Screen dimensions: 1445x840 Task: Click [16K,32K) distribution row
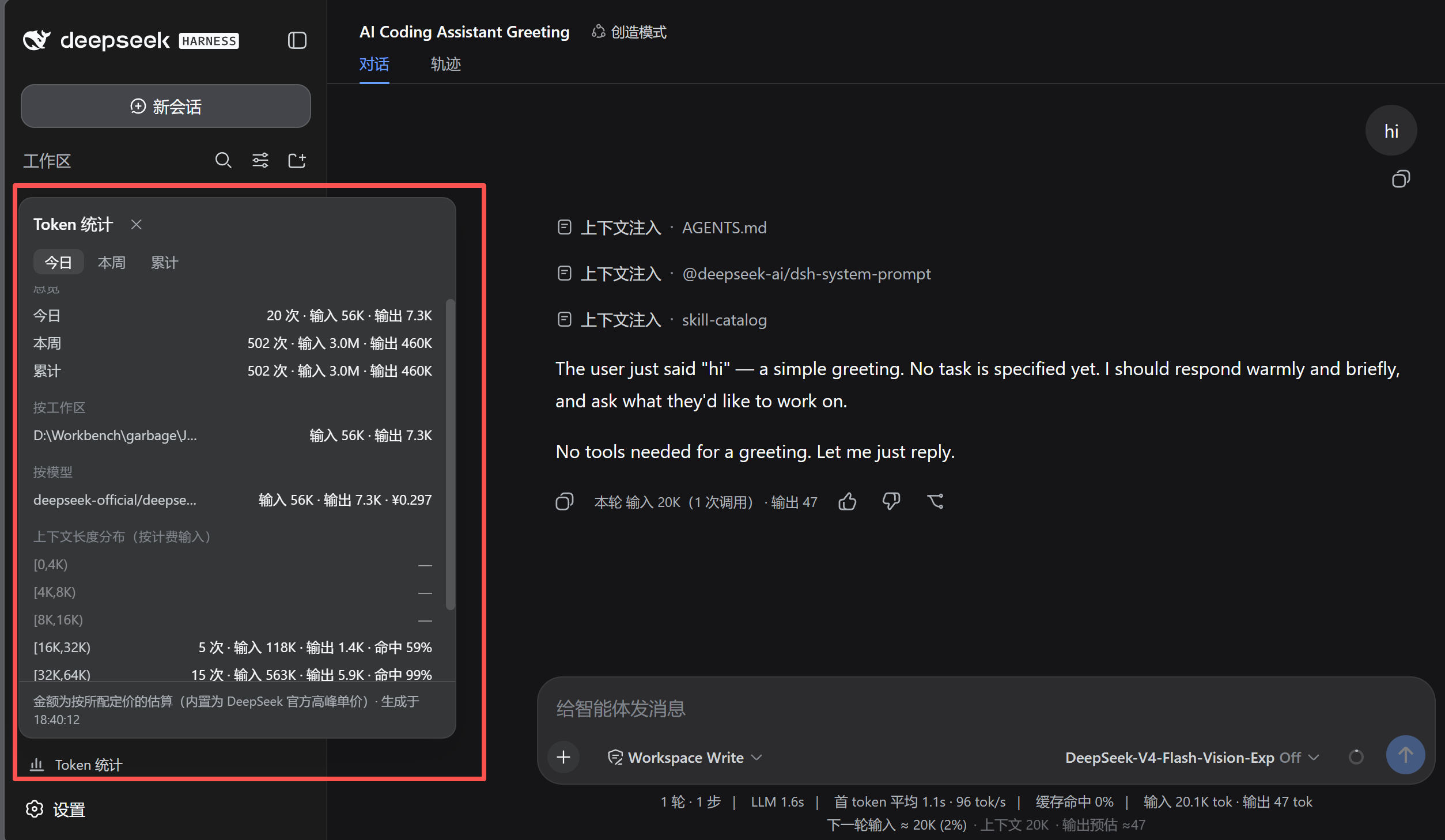233,648
